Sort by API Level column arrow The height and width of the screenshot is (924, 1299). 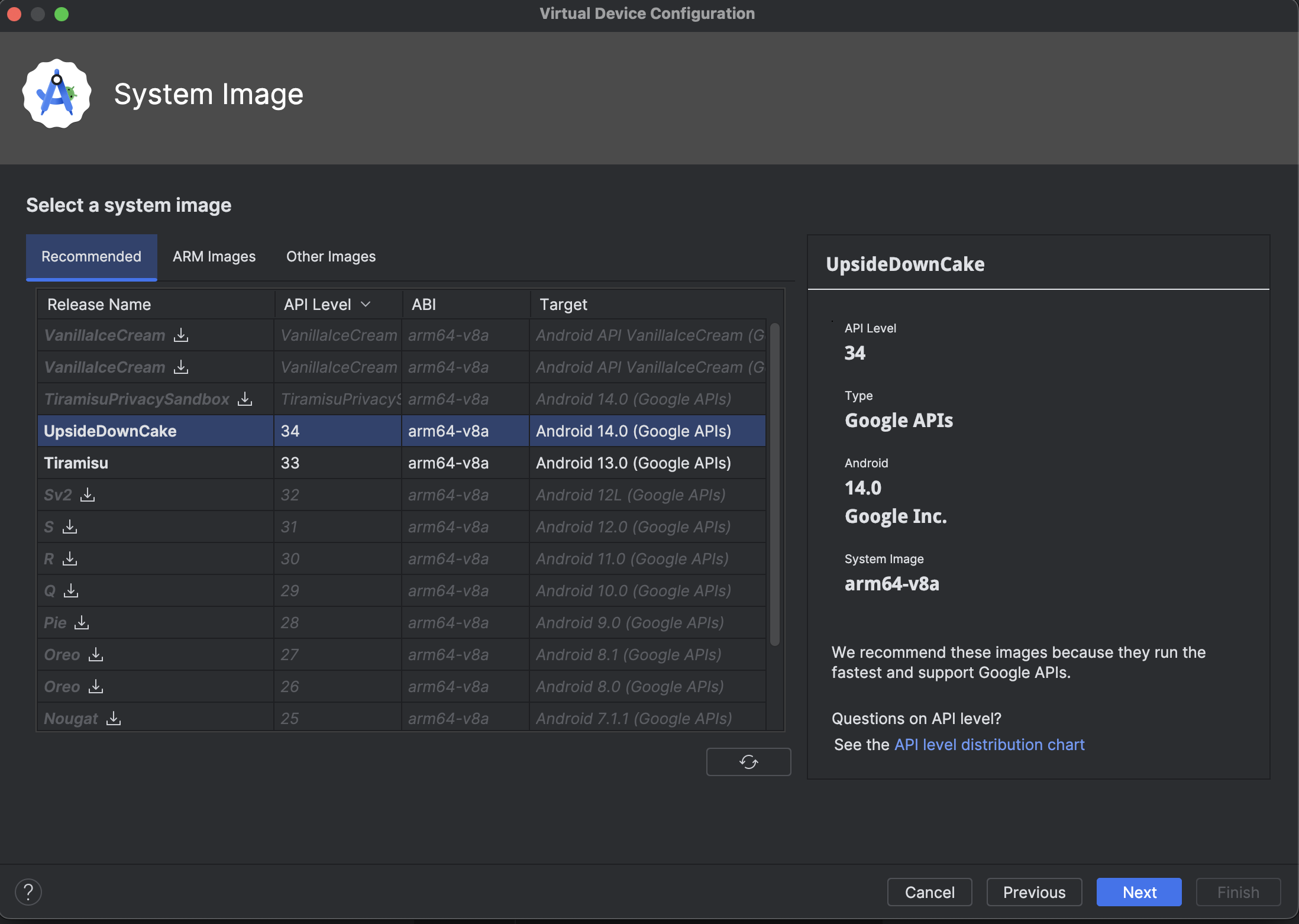[366, 304]
